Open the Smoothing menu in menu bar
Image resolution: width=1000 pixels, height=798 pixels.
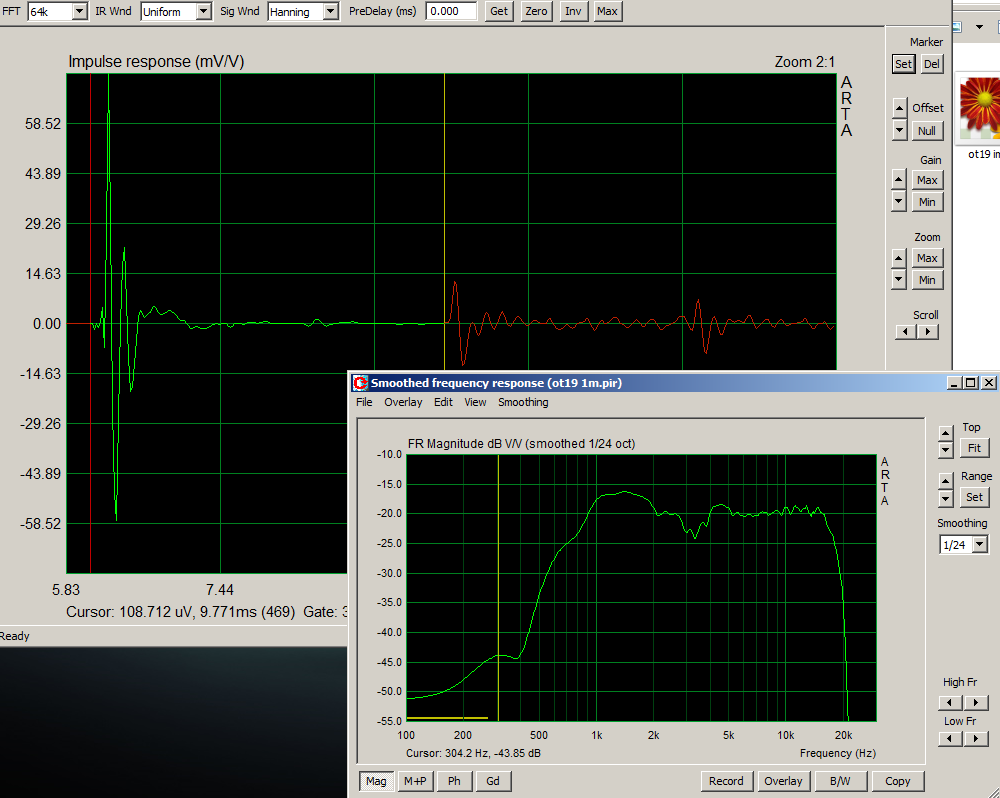(523, 402)
